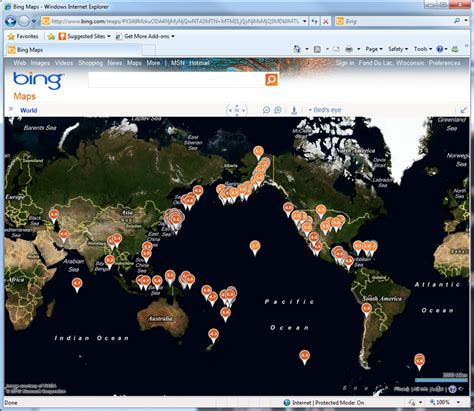Click the browser Back arrow button
The image size is (474, 411).
[x=11, y=21]
